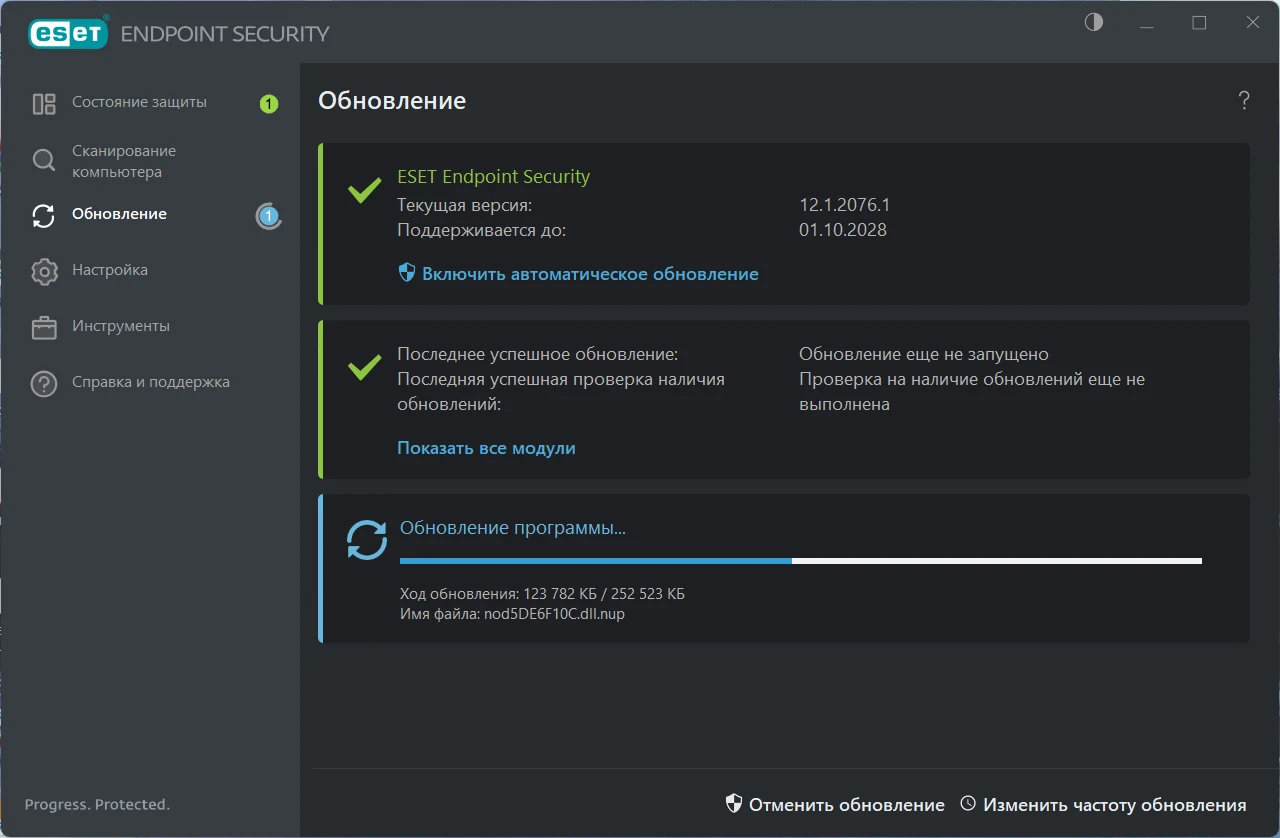Click the Help and support question icon
1280x838 pixels.
44,383
